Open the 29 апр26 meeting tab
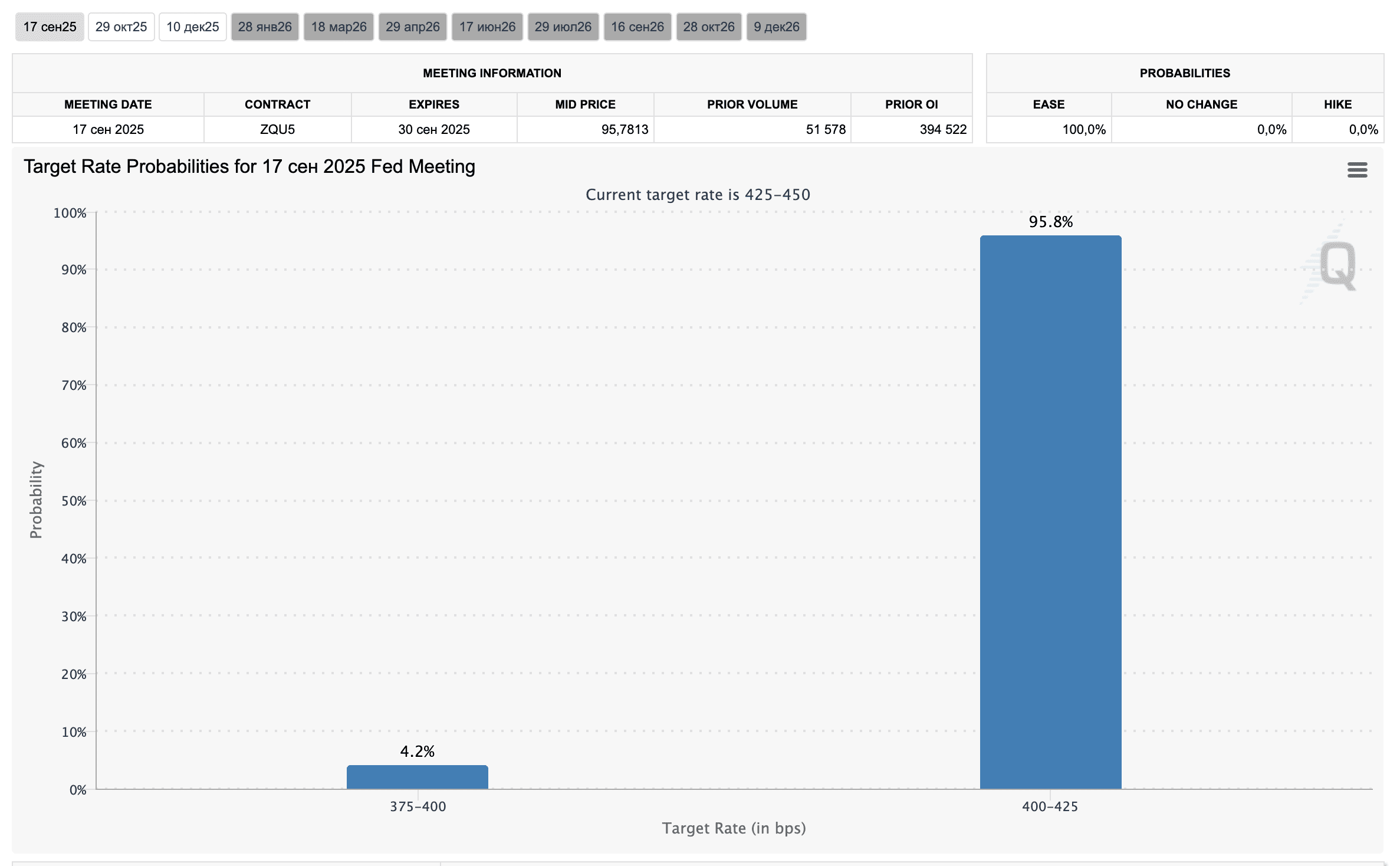Viewport: 1400px width, 866px height. tap(412, 27)
